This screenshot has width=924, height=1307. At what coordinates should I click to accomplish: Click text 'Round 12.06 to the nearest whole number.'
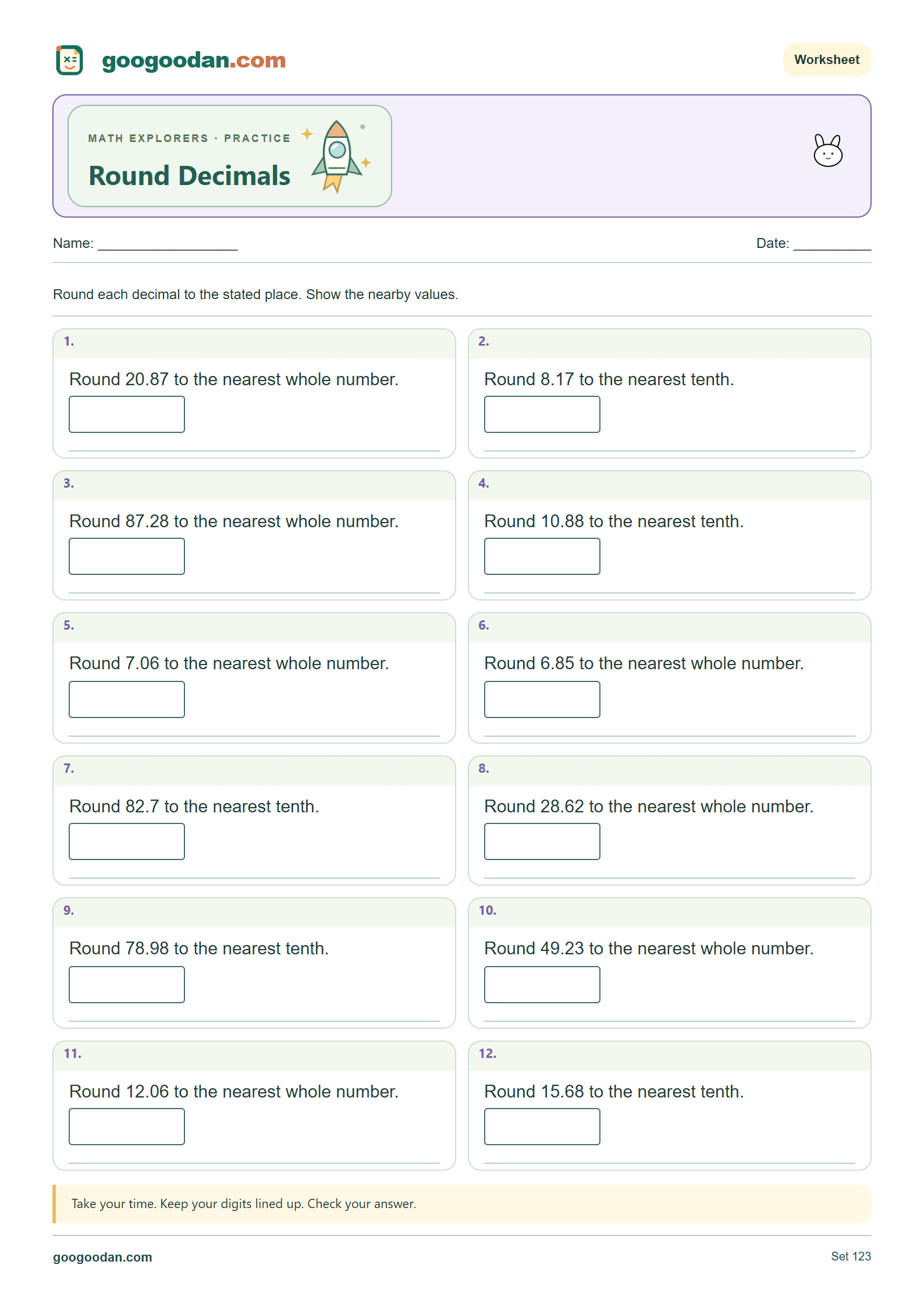tap(234, 1092)
